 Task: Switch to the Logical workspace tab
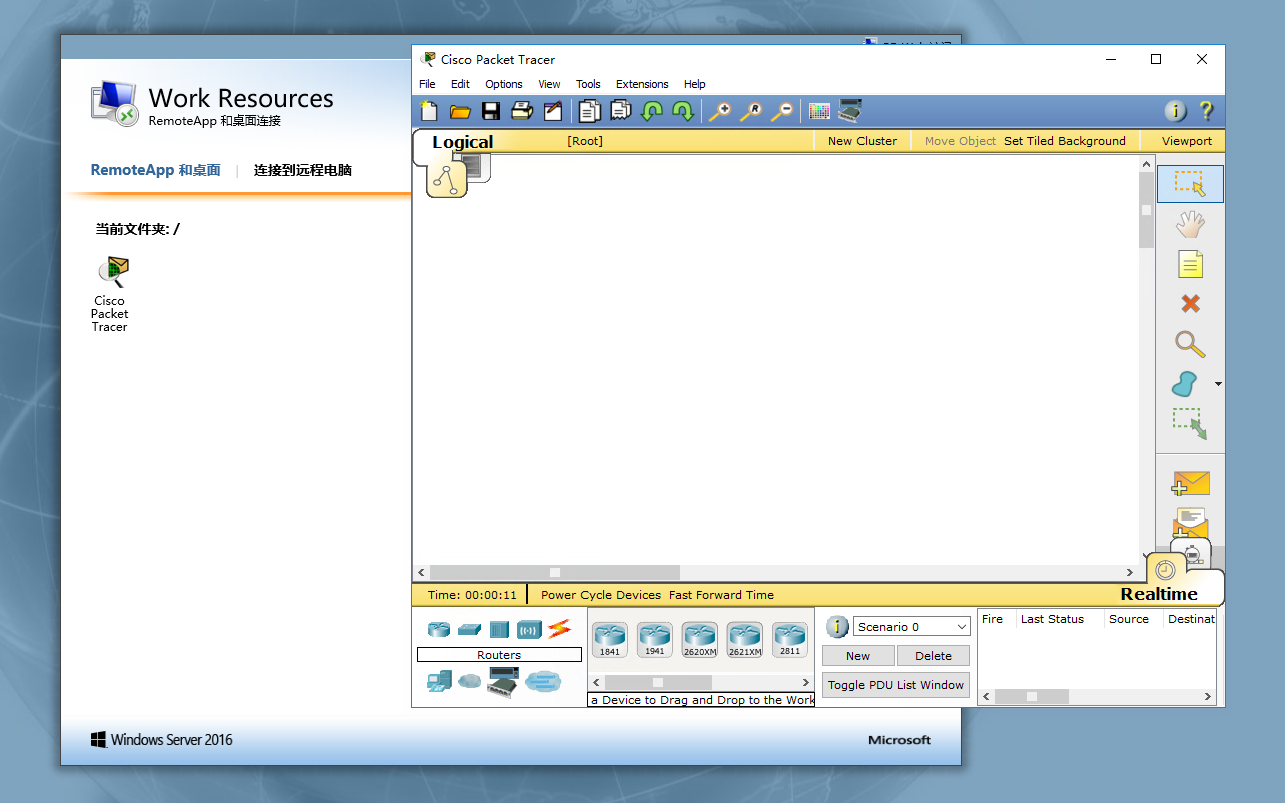click(463, 142)
